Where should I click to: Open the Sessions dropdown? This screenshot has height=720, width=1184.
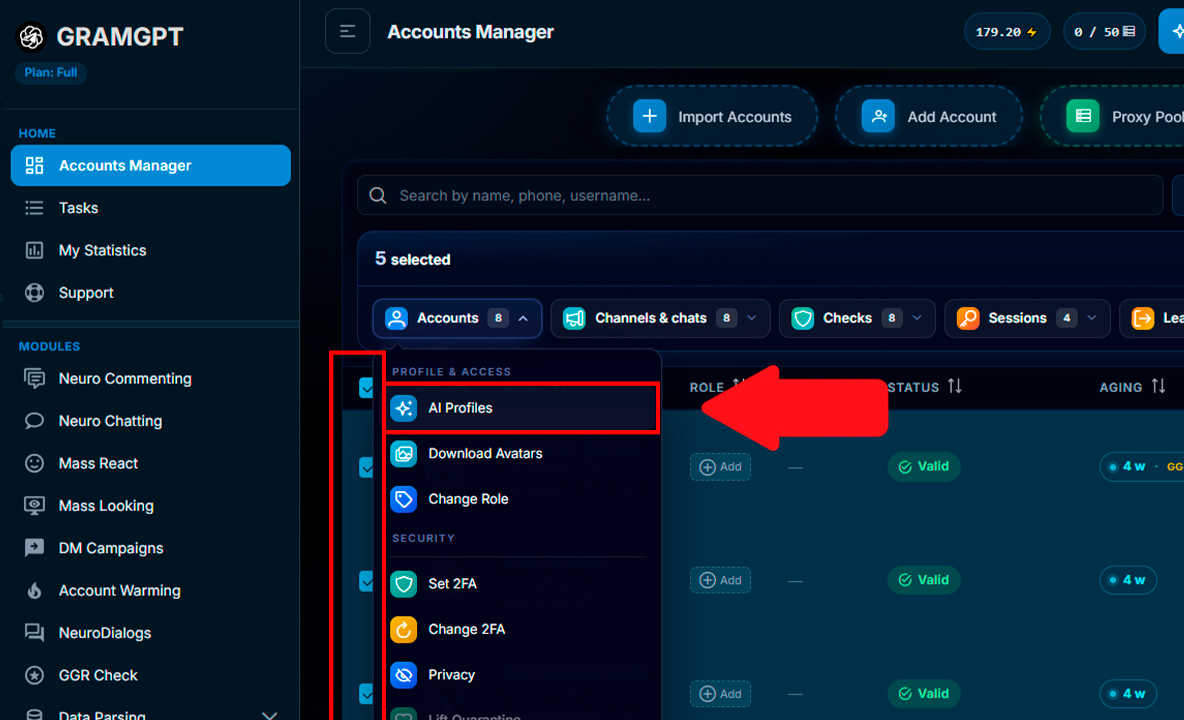point(1027,318)
